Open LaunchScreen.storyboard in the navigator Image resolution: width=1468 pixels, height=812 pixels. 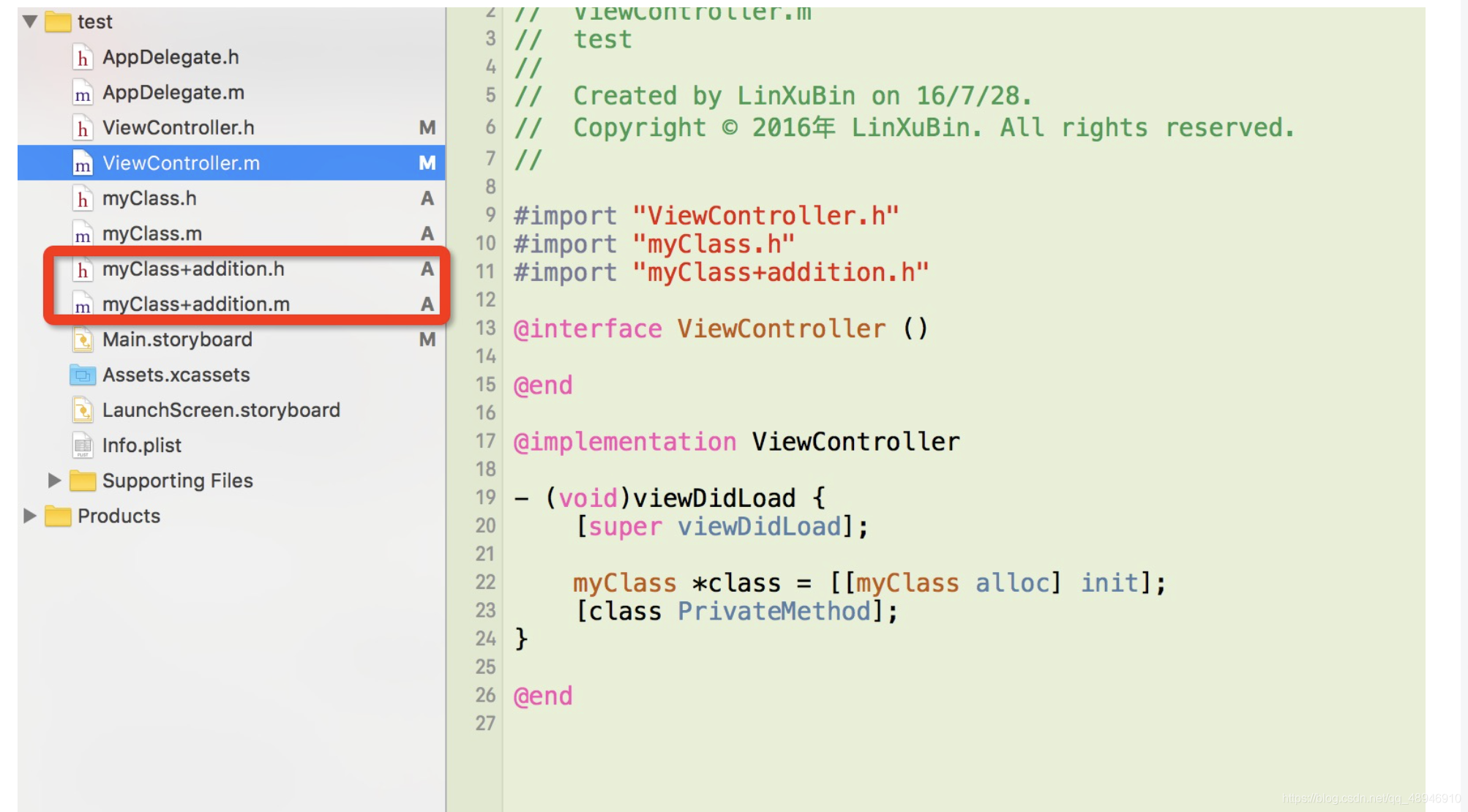click(x=221, y=410)
